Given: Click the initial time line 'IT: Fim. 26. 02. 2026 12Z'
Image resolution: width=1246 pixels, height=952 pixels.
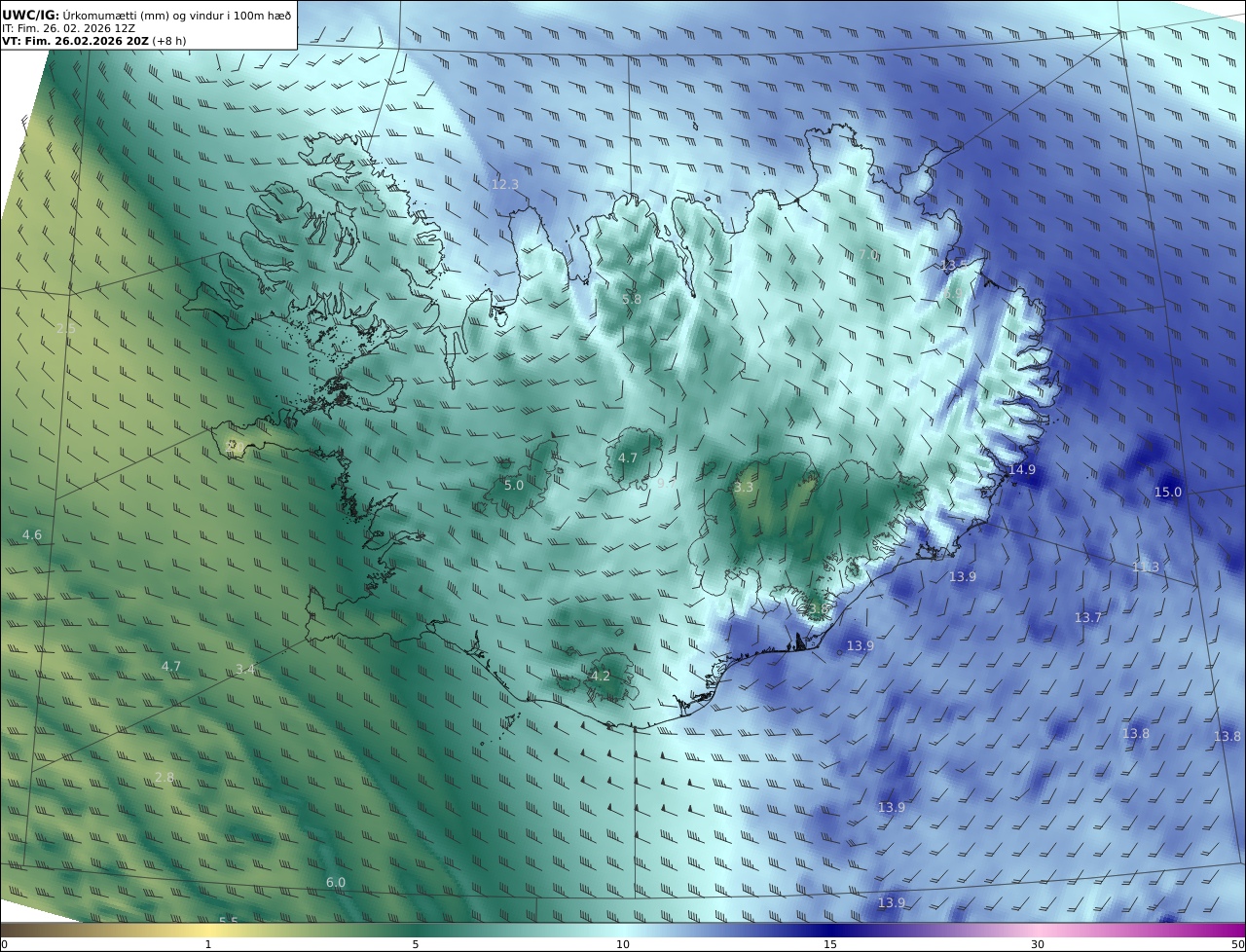Looking at the screenshot, I should click(x=67, y=28).
